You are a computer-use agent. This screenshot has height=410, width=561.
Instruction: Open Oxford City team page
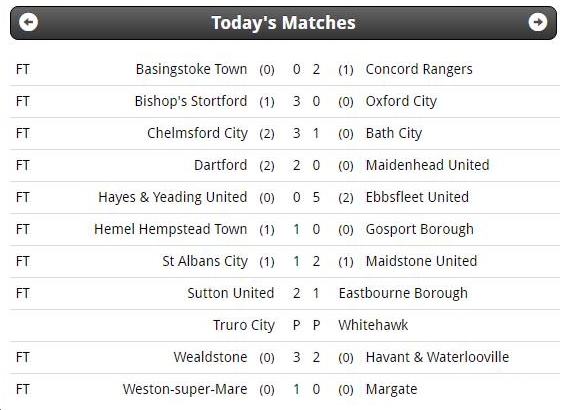tap(401, 102)
